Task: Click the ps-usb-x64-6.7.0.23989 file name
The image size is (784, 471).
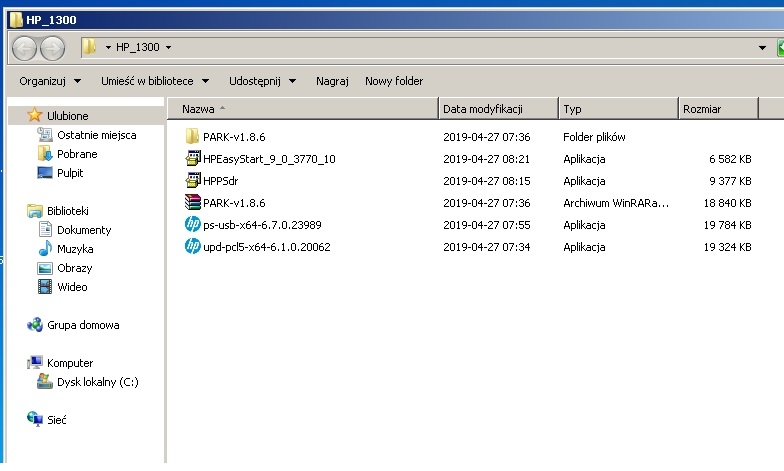Action: [x=262, y=225]
